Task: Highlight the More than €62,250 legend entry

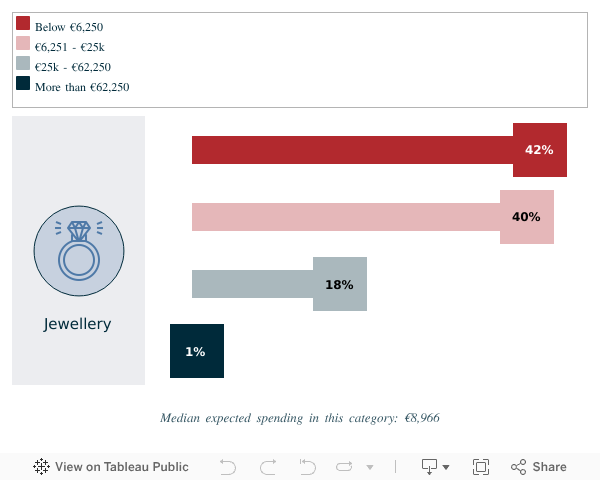Action: coord(81,87)
